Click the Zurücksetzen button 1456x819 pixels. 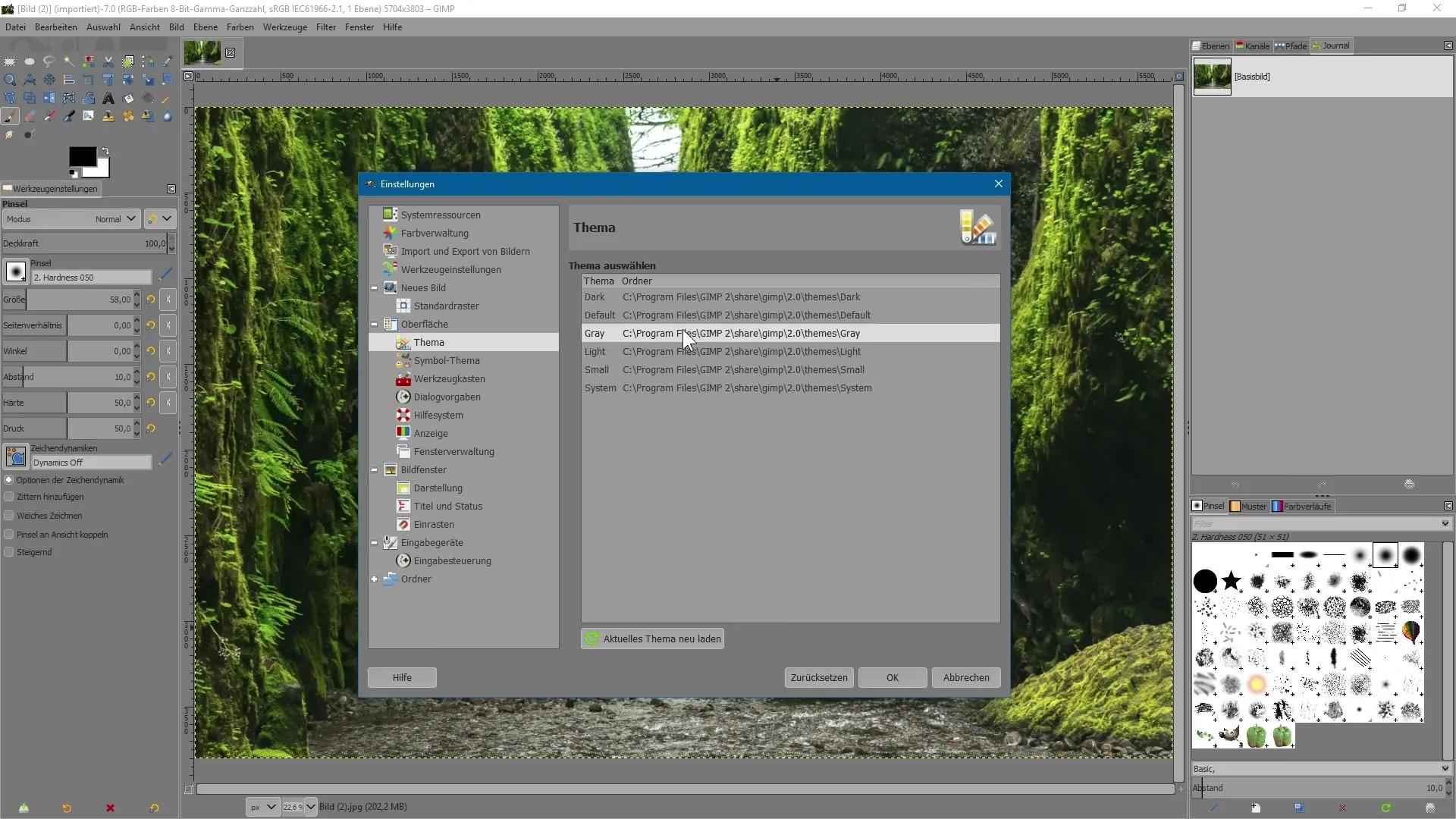[819, 678]
